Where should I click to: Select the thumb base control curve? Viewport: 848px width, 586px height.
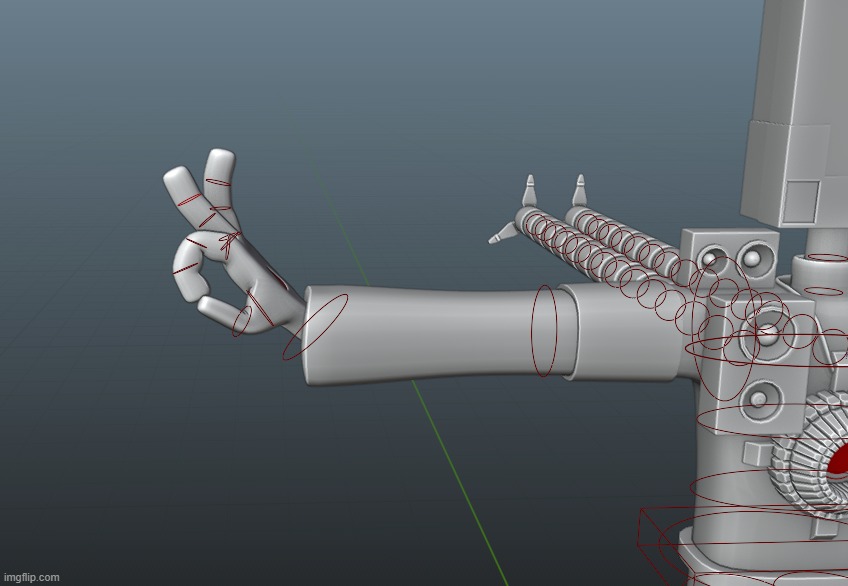pyautogui.click(x=243, y=320)
